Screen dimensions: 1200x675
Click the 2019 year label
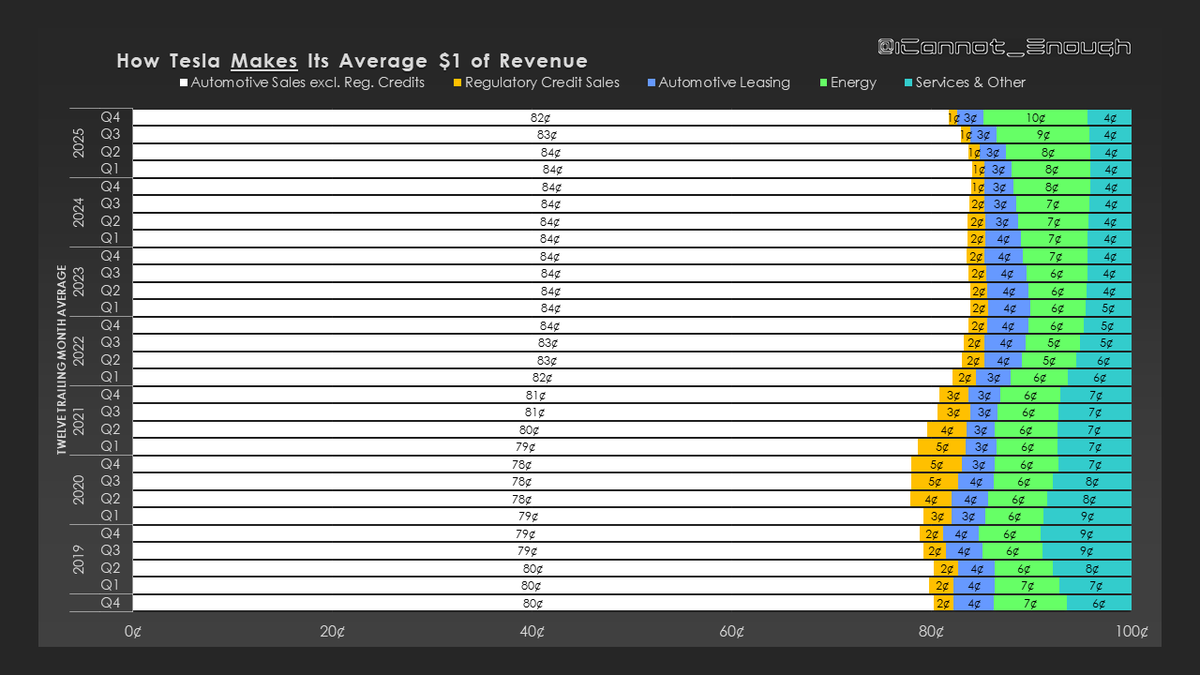click(x=79, y=559)
